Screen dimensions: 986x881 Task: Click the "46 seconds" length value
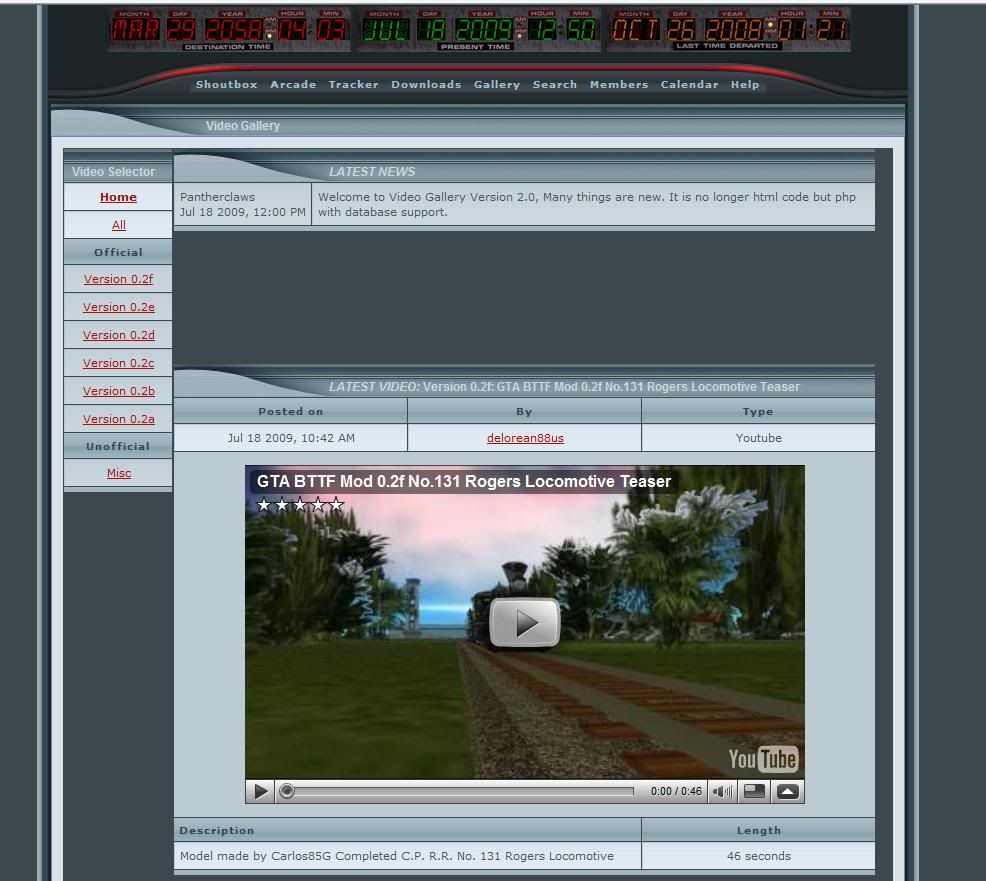[x=758, y=856]
